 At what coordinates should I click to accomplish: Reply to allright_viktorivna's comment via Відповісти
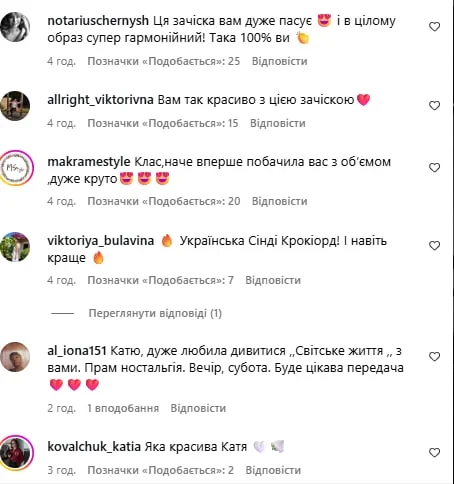[278, 123]
